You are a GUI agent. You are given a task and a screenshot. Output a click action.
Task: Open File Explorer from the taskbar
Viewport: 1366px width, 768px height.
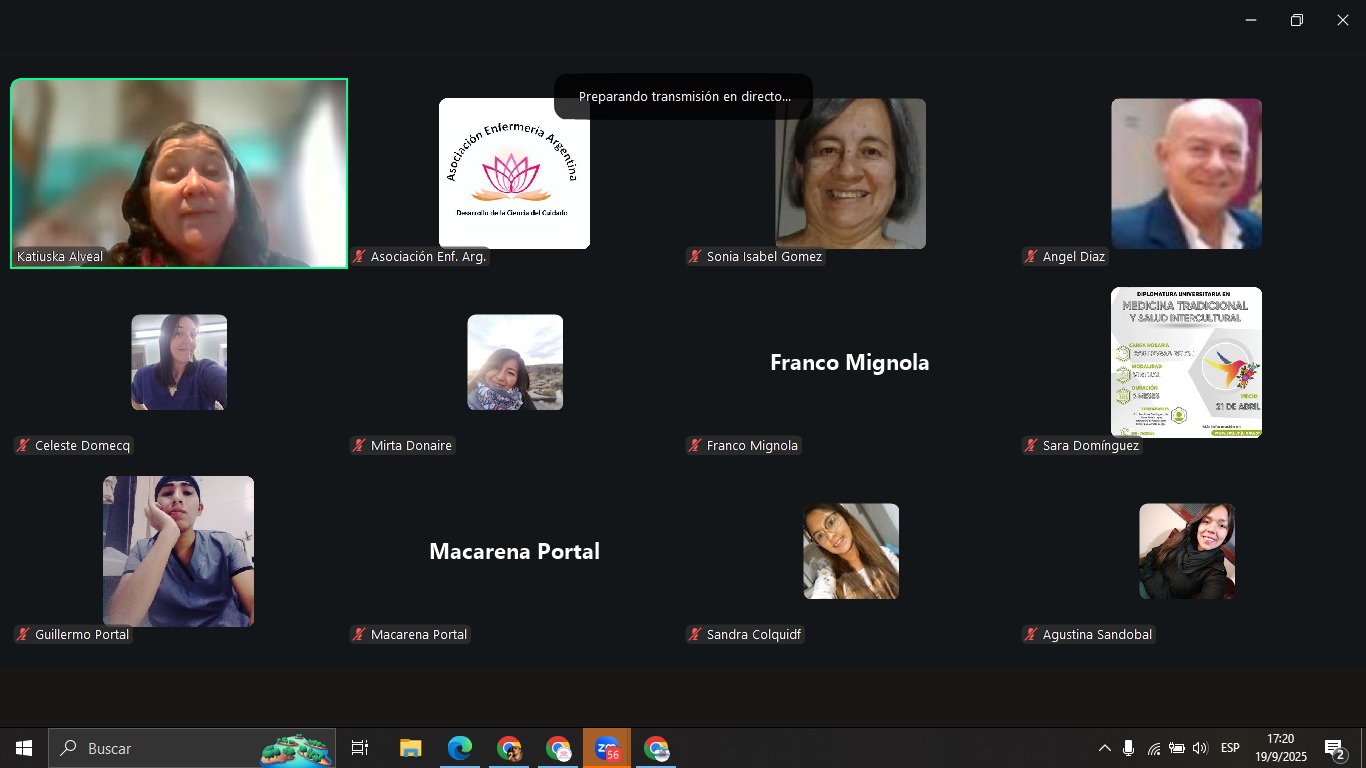click(x=410, y=748)
